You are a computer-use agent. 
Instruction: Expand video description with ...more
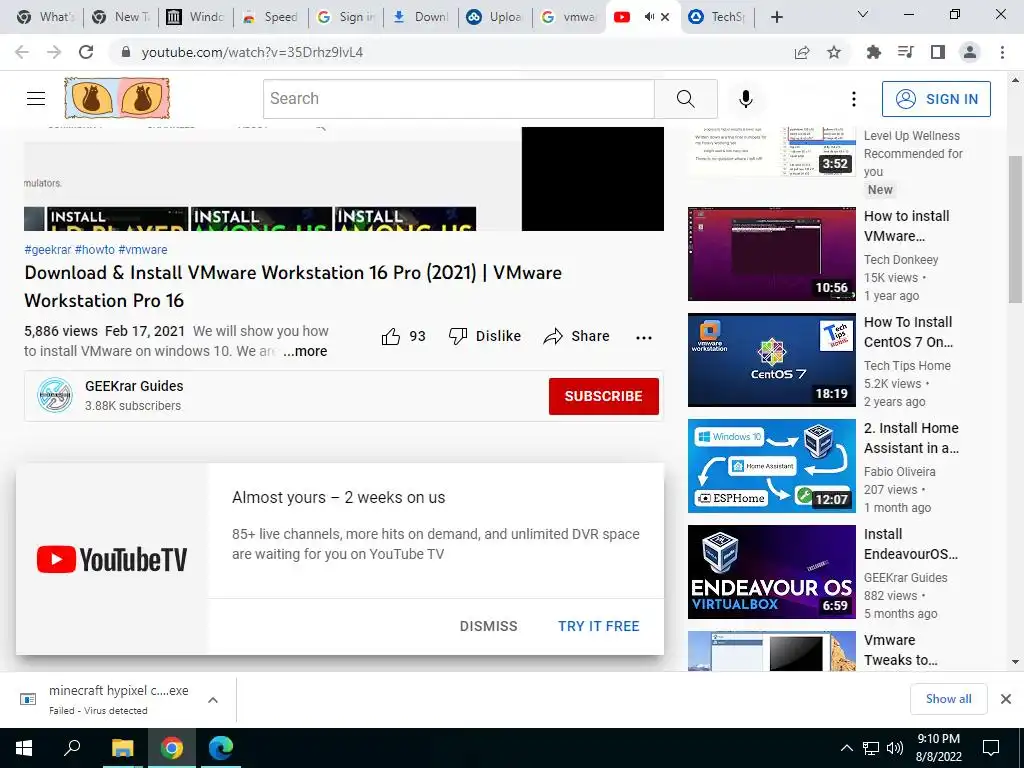coord(305,351)
